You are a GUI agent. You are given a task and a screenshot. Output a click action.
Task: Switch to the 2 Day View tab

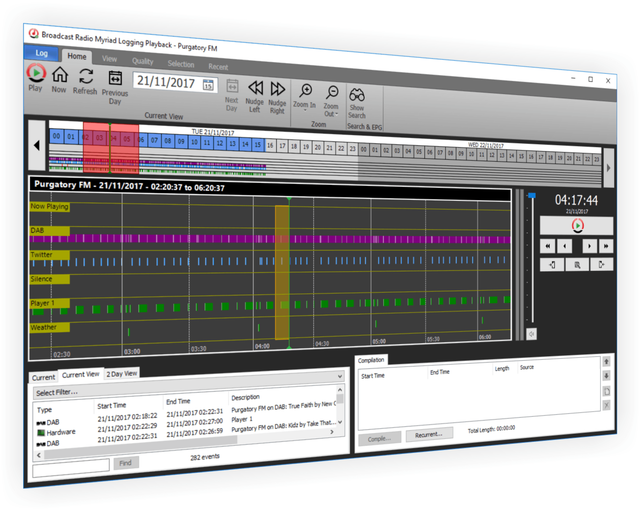pyautogui.click(x=122, y=373)
